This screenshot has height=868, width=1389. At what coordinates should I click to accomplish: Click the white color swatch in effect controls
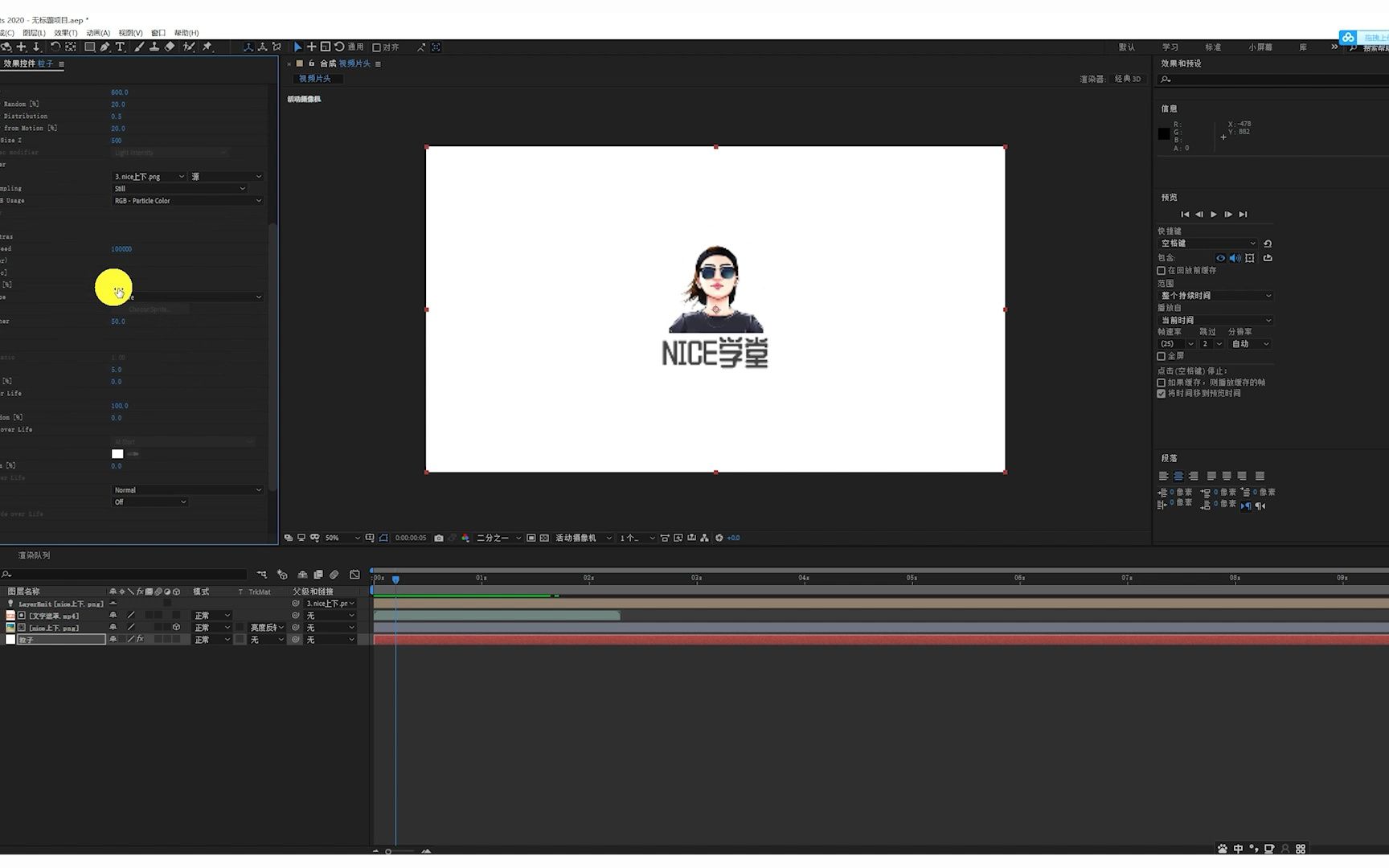pyautogui.click(x=117, y=454)
